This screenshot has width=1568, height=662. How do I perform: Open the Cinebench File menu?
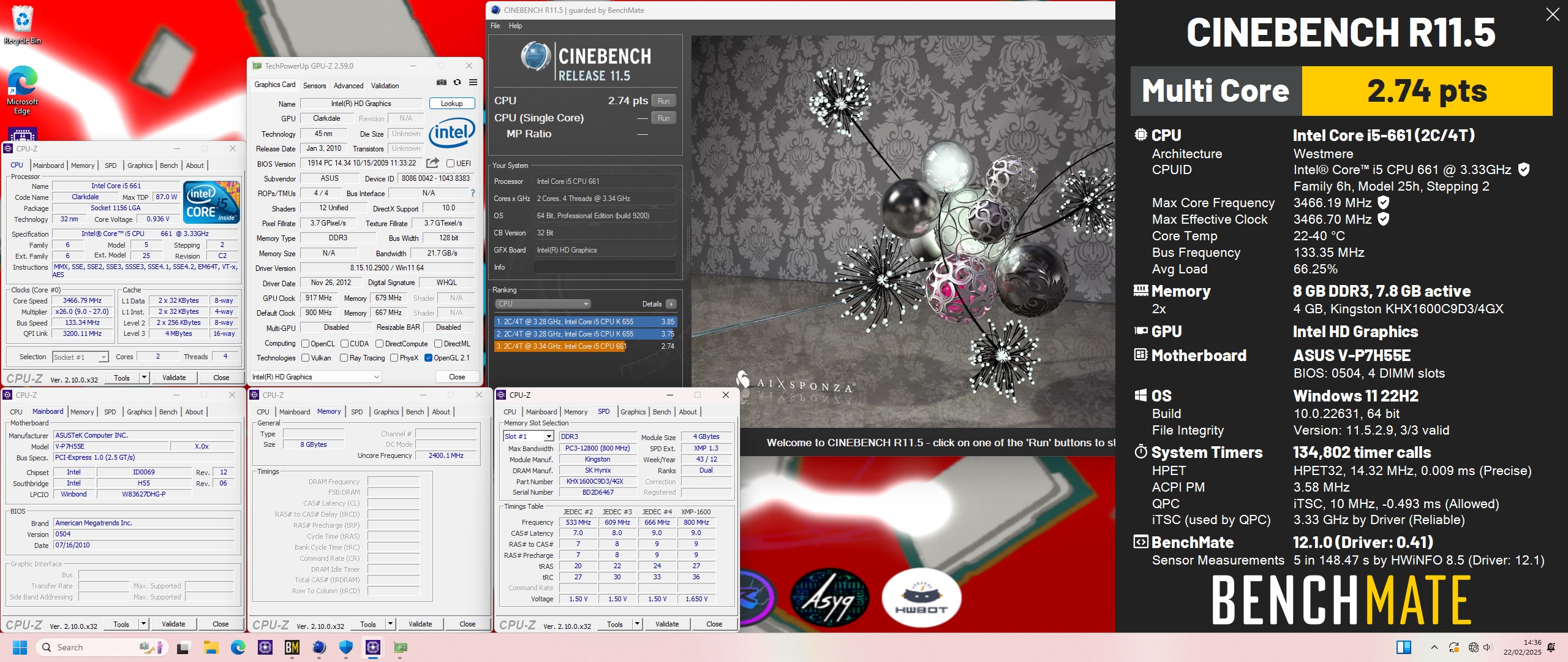click(x=495, y=26)
